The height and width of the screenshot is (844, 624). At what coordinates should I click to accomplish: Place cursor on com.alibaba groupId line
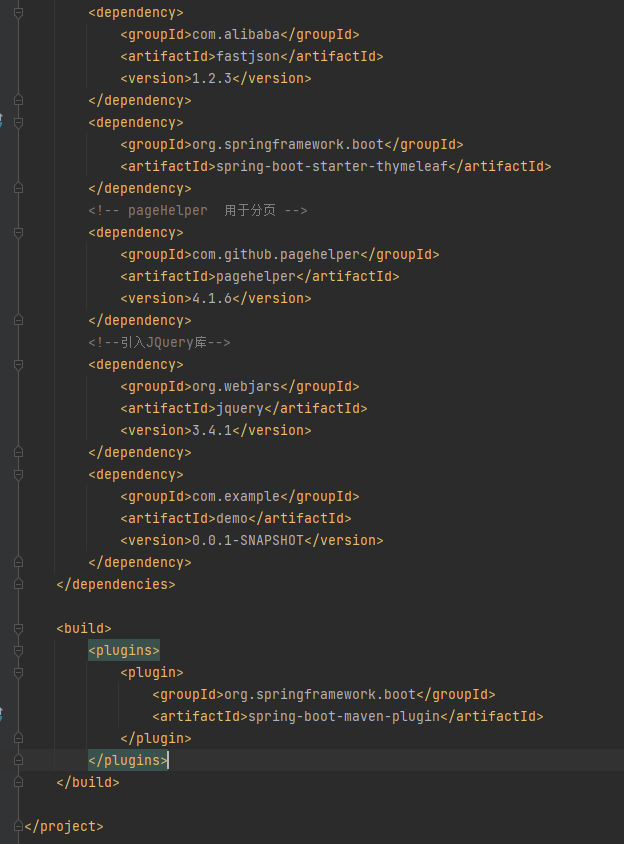pyautogui.click(x=240, y=34)
